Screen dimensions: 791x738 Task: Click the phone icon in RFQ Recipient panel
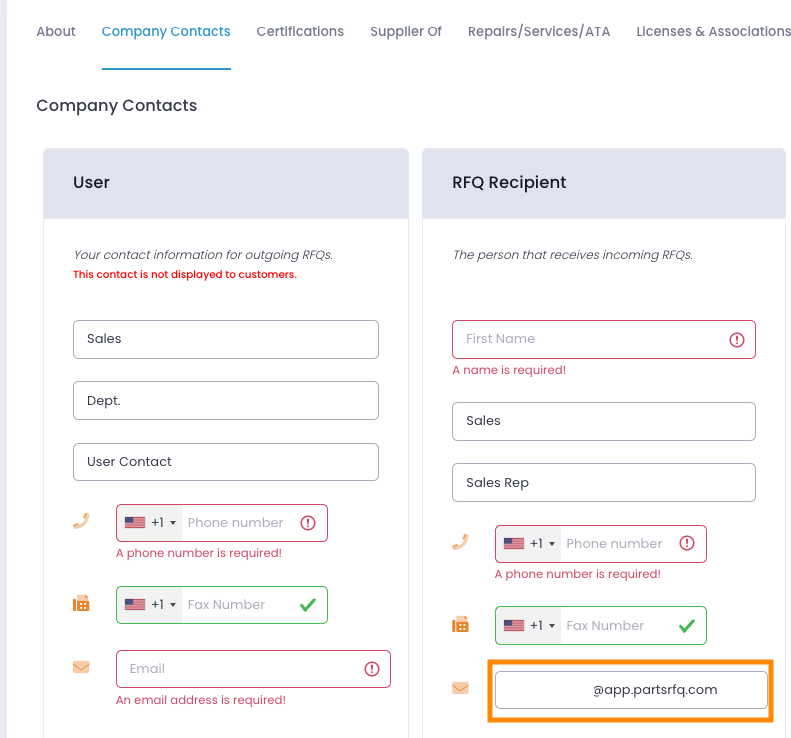460,542
